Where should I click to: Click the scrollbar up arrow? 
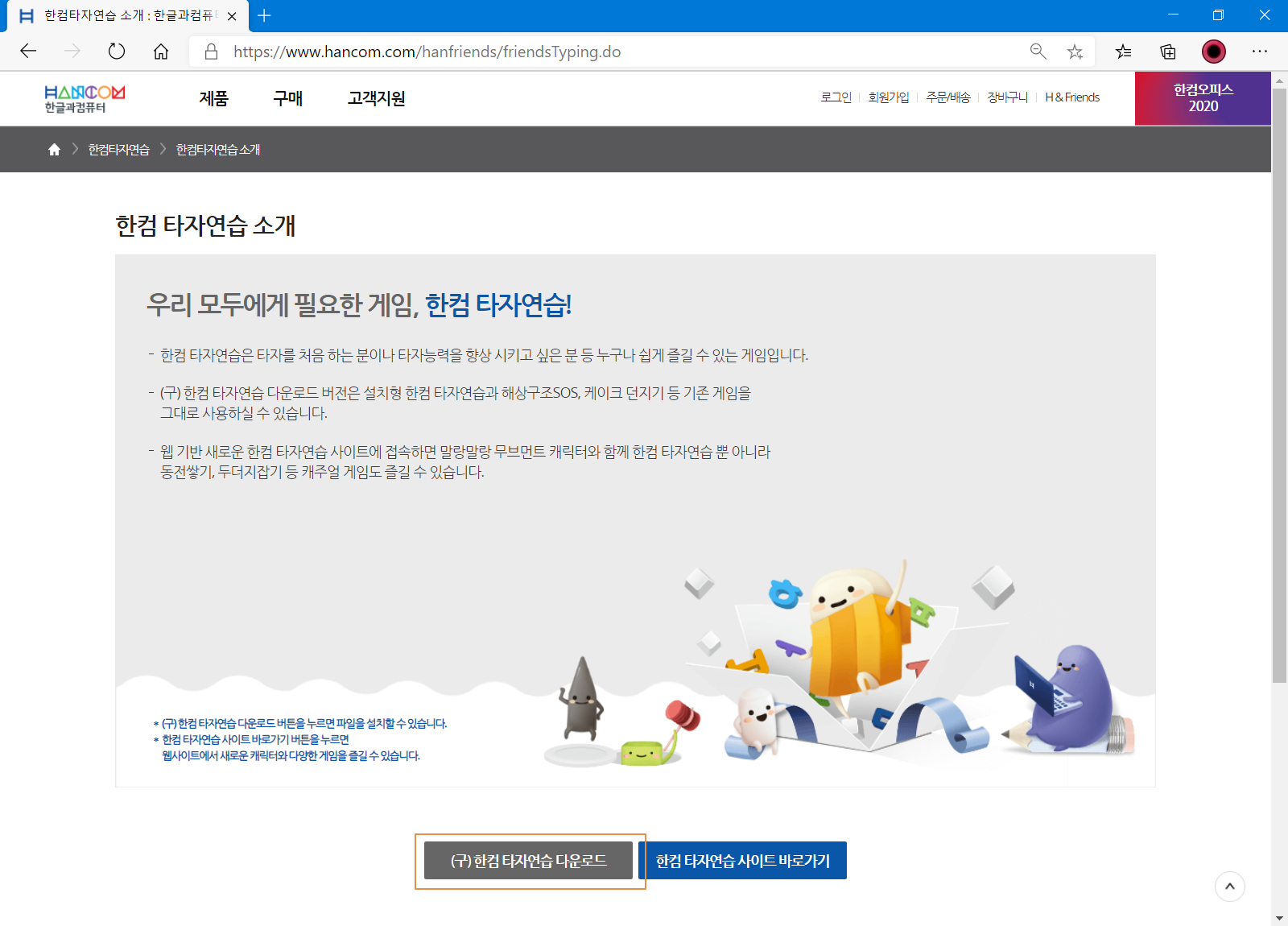[x=1279, y=80]
